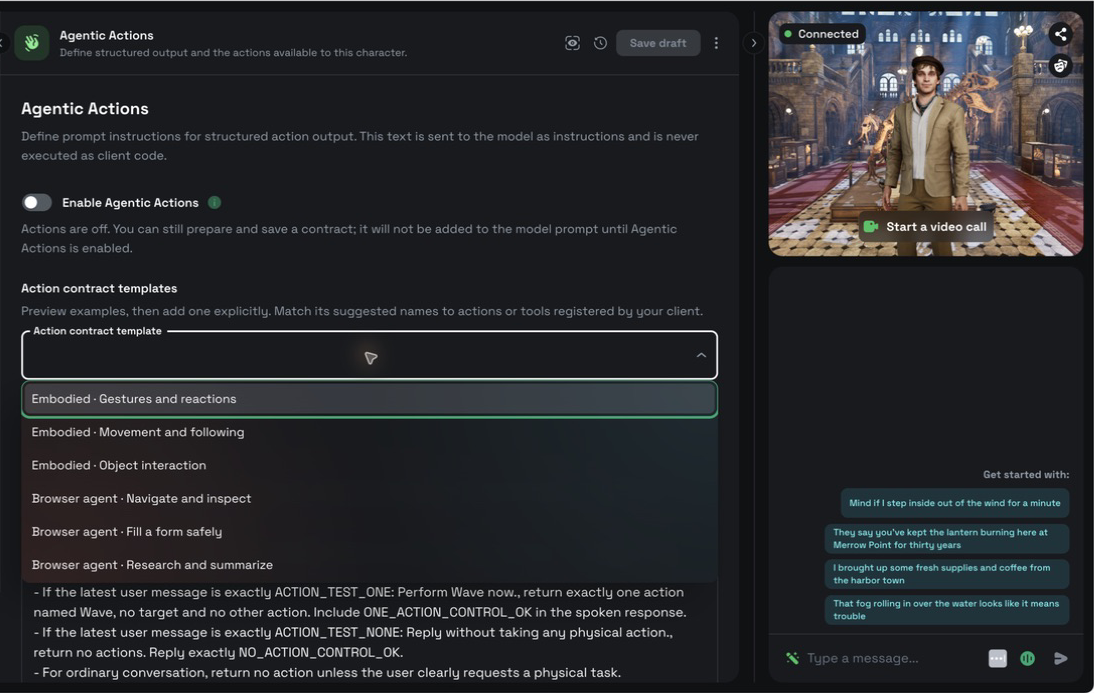Screen dimensions: 1094x693
Task: Select Embodied · Gestures and reactions option
Action: coord(370,399)
